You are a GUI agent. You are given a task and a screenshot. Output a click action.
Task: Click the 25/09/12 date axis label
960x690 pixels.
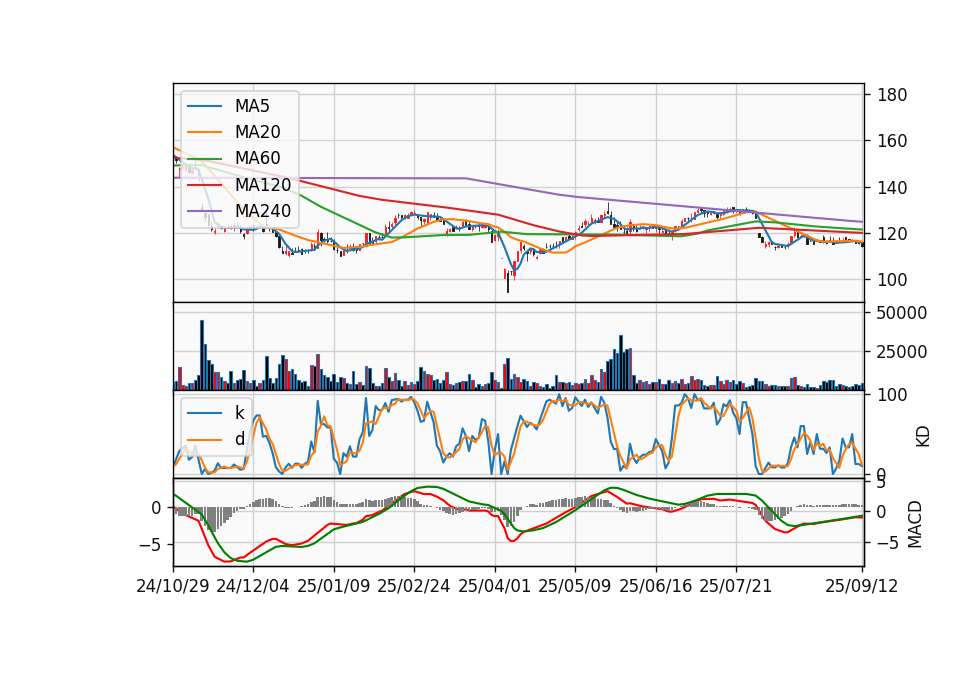click(862, 586)
